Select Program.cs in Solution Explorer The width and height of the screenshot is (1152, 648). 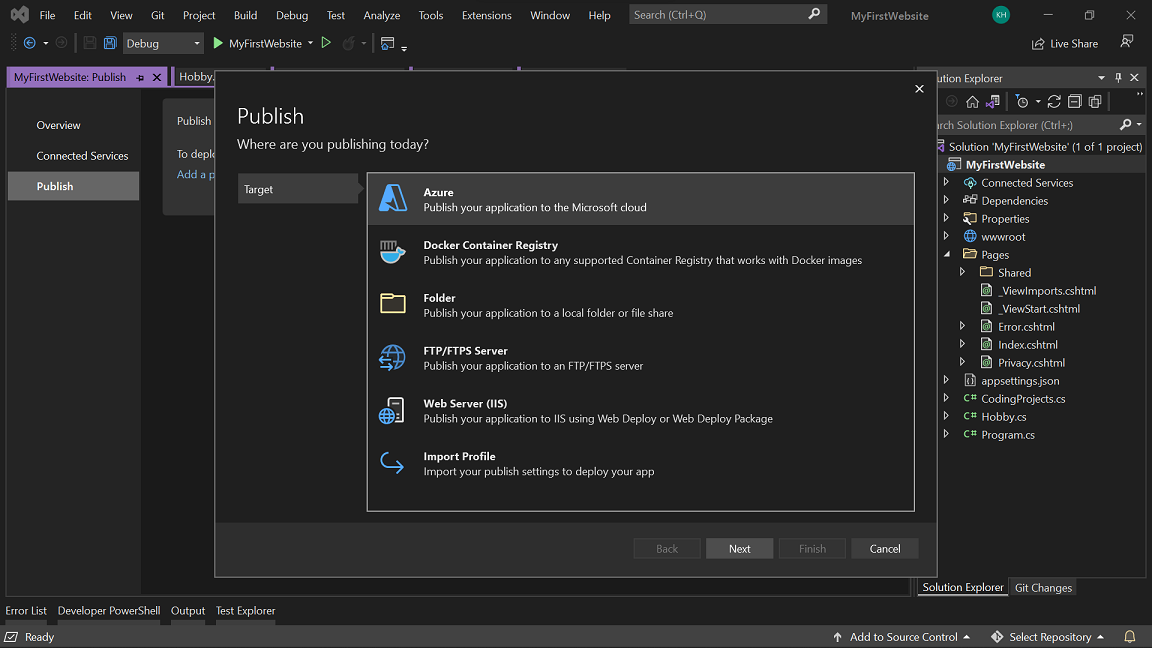(1007, 434)
